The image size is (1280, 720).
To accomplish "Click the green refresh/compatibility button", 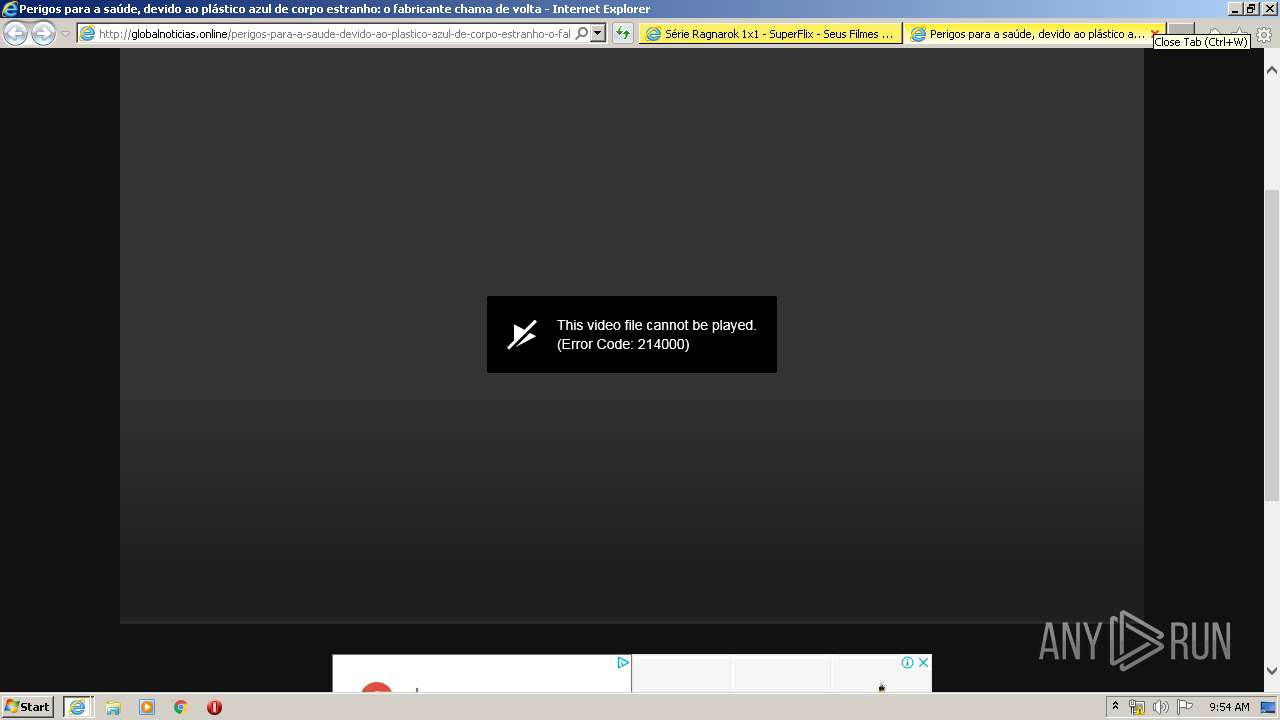I will (x=623, y=33).
